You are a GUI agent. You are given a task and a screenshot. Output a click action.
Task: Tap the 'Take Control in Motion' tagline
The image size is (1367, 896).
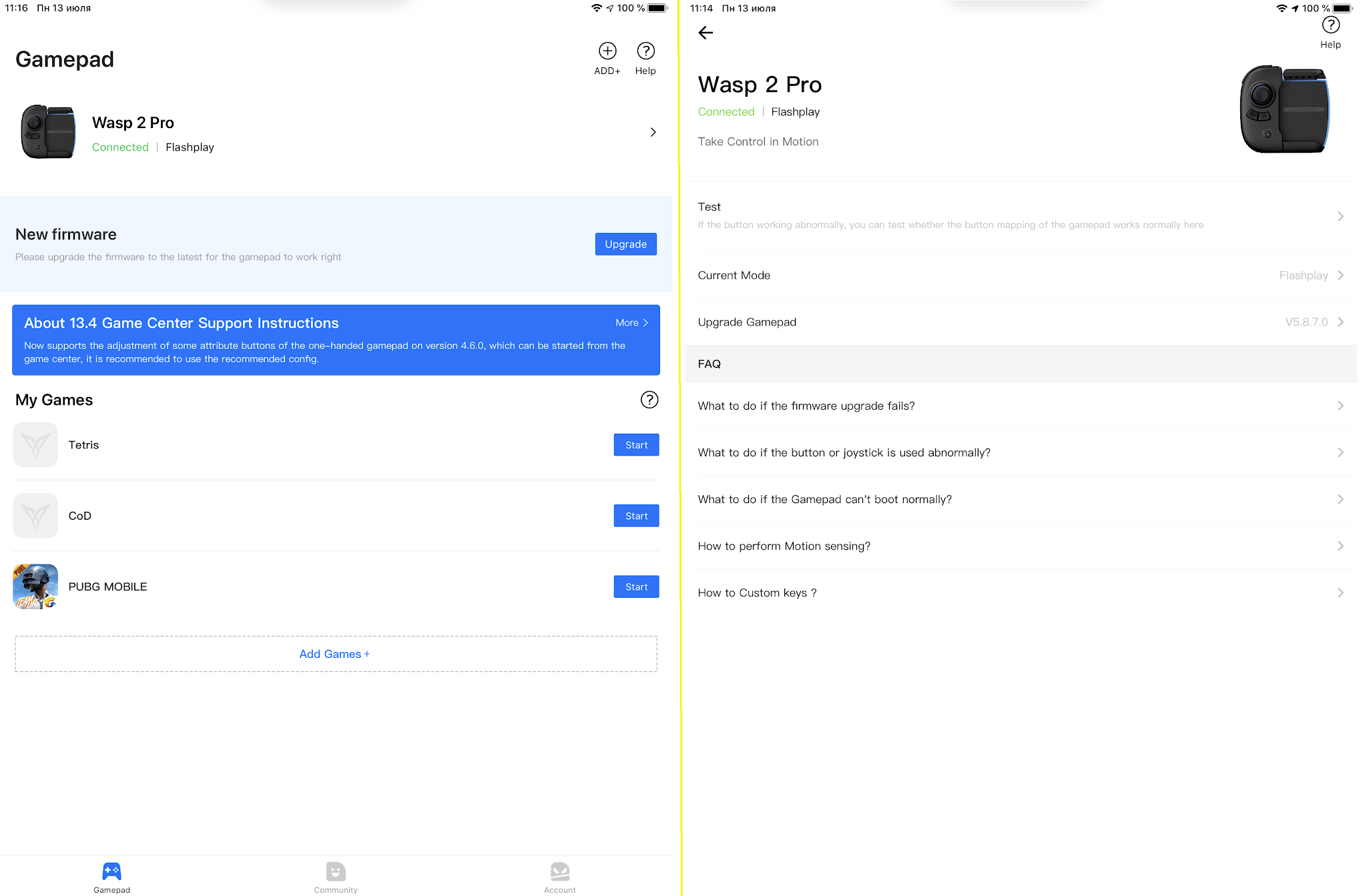[x=758, y=141]
